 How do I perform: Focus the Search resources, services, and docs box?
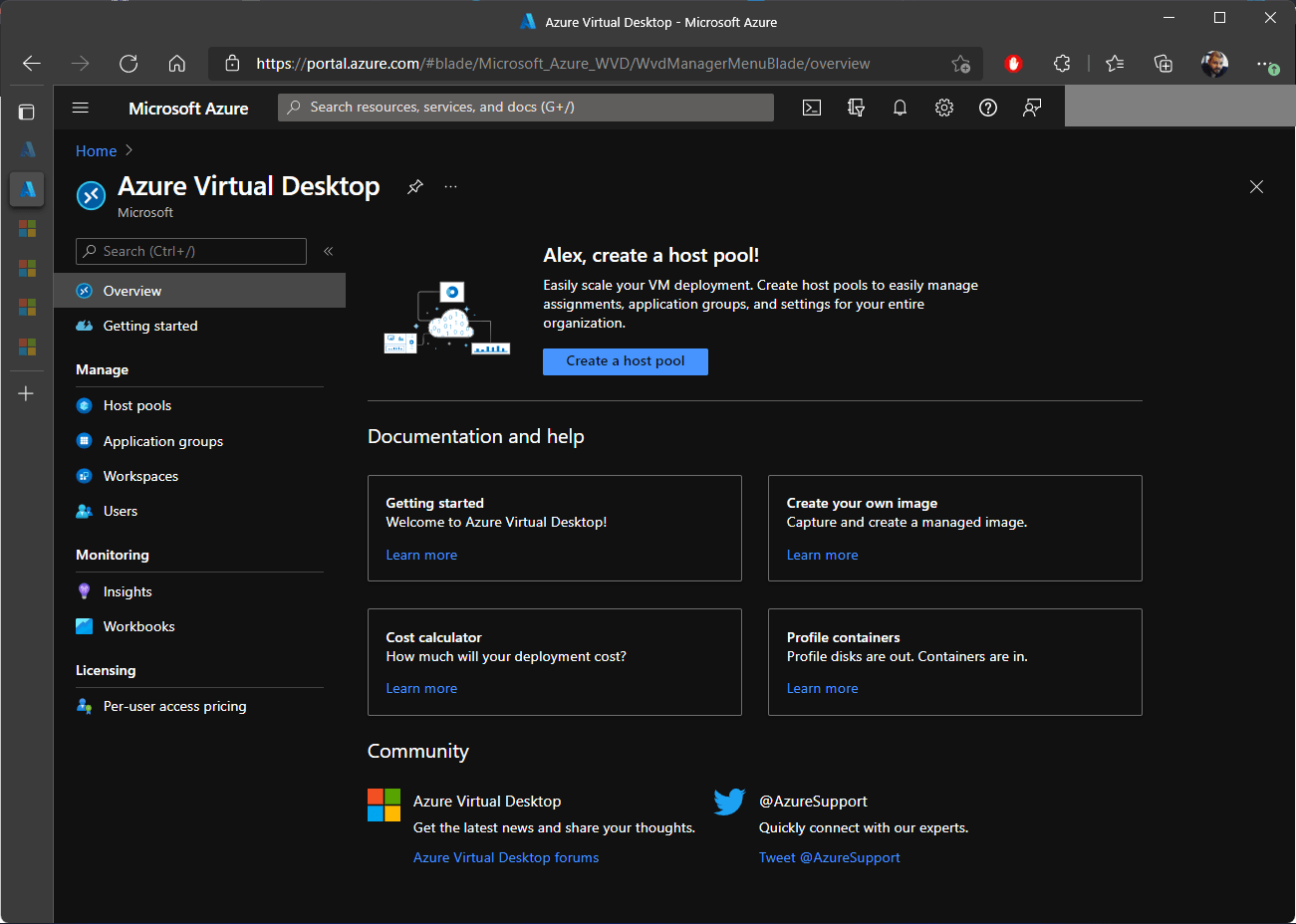click(x=525, y=108)
